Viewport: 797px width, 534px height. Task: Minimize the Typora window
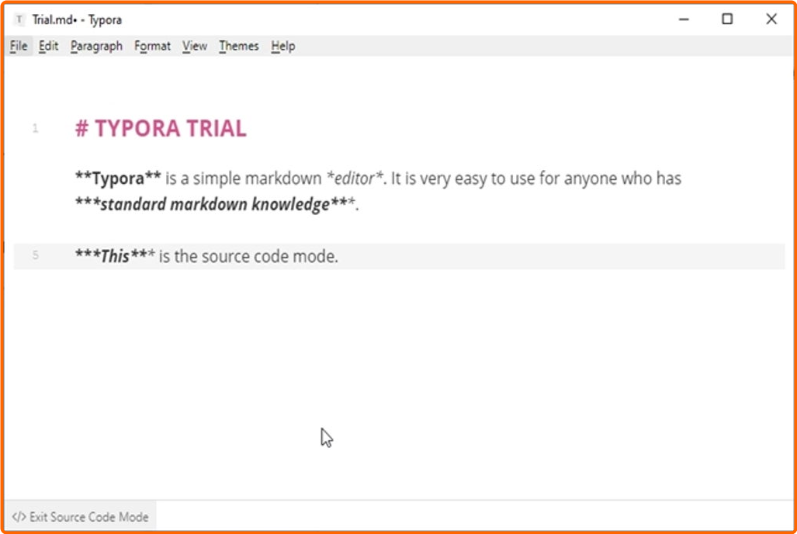click(684, 19)
